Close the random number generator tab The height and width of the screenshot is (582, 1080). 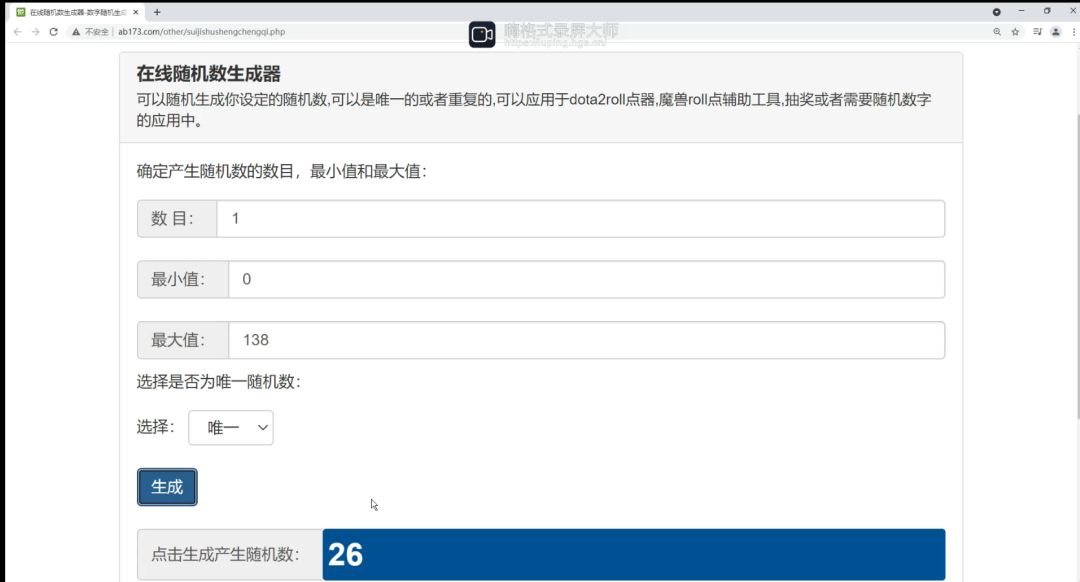(x=136, y=12)
